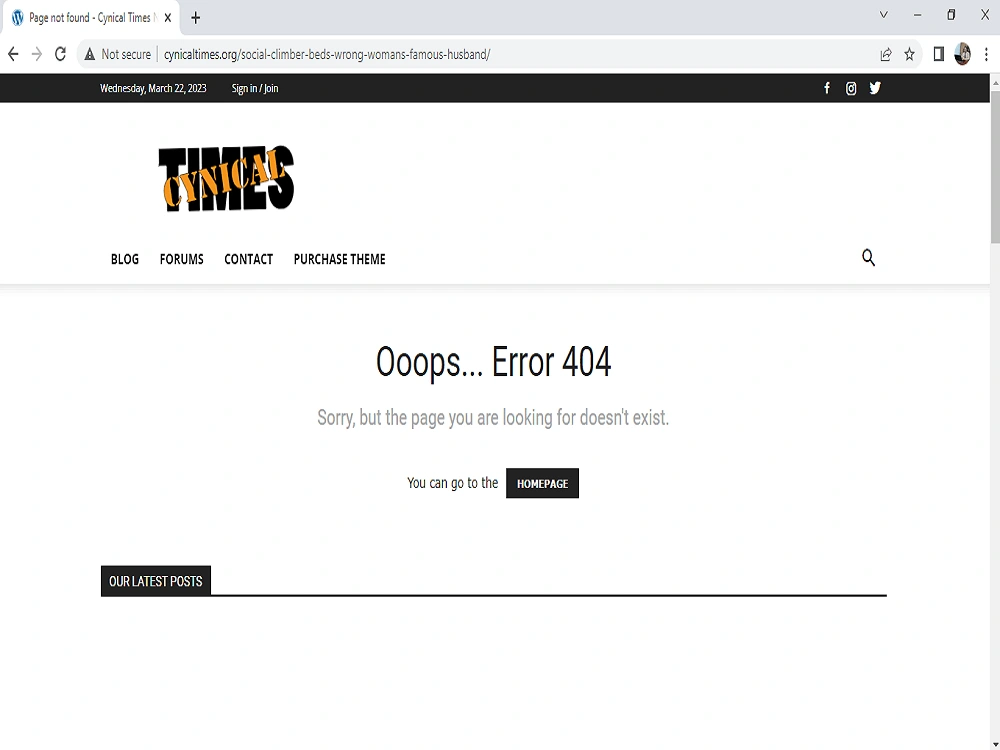Share this page via the share icon
Viewport: 1000px width, 750px height.
(885, 54)
